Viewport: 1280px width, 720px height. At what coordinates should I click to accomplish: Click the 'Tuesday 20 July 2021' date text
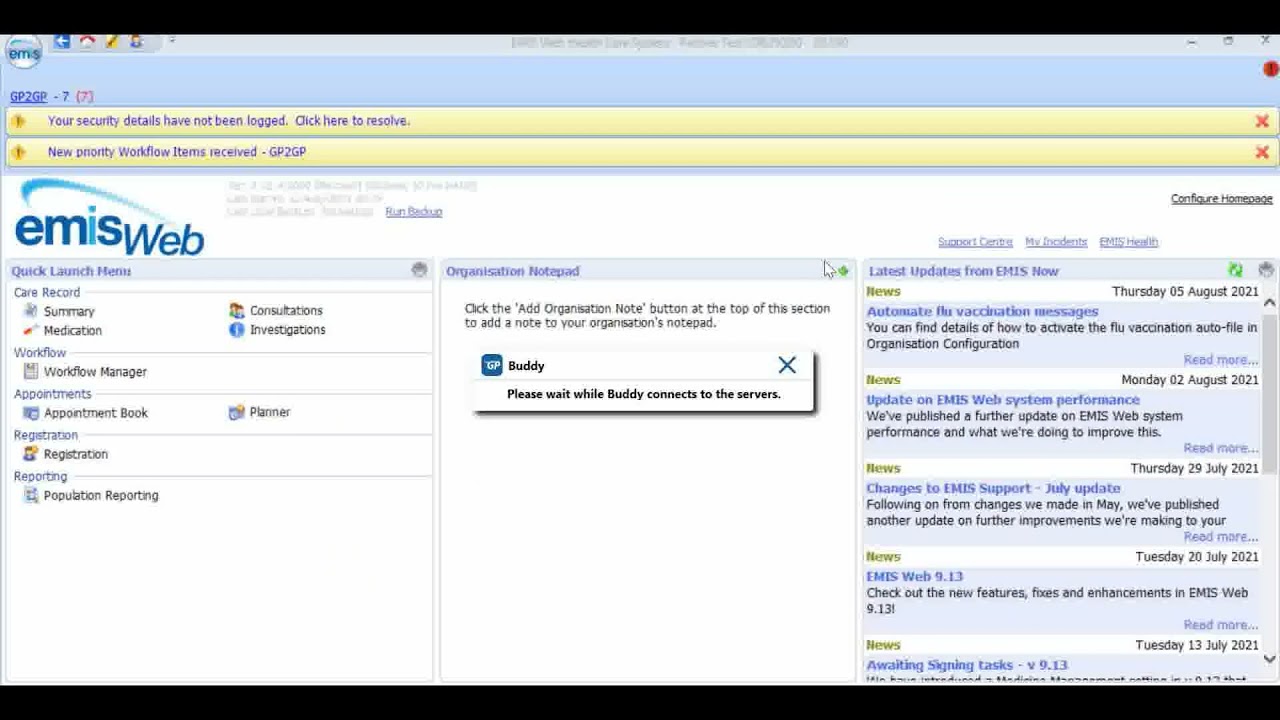tap(1197, 557)
